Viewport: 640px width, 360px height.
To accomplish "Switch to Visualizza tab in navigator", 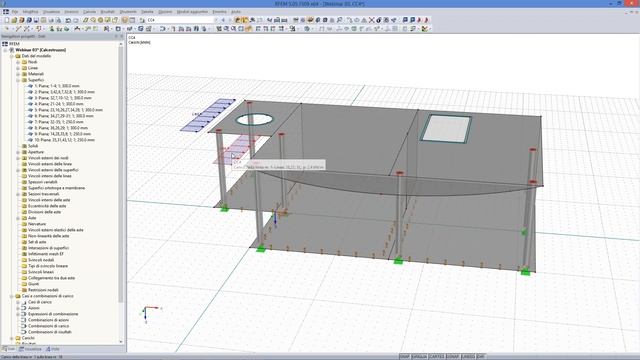I will pos(30,349).
